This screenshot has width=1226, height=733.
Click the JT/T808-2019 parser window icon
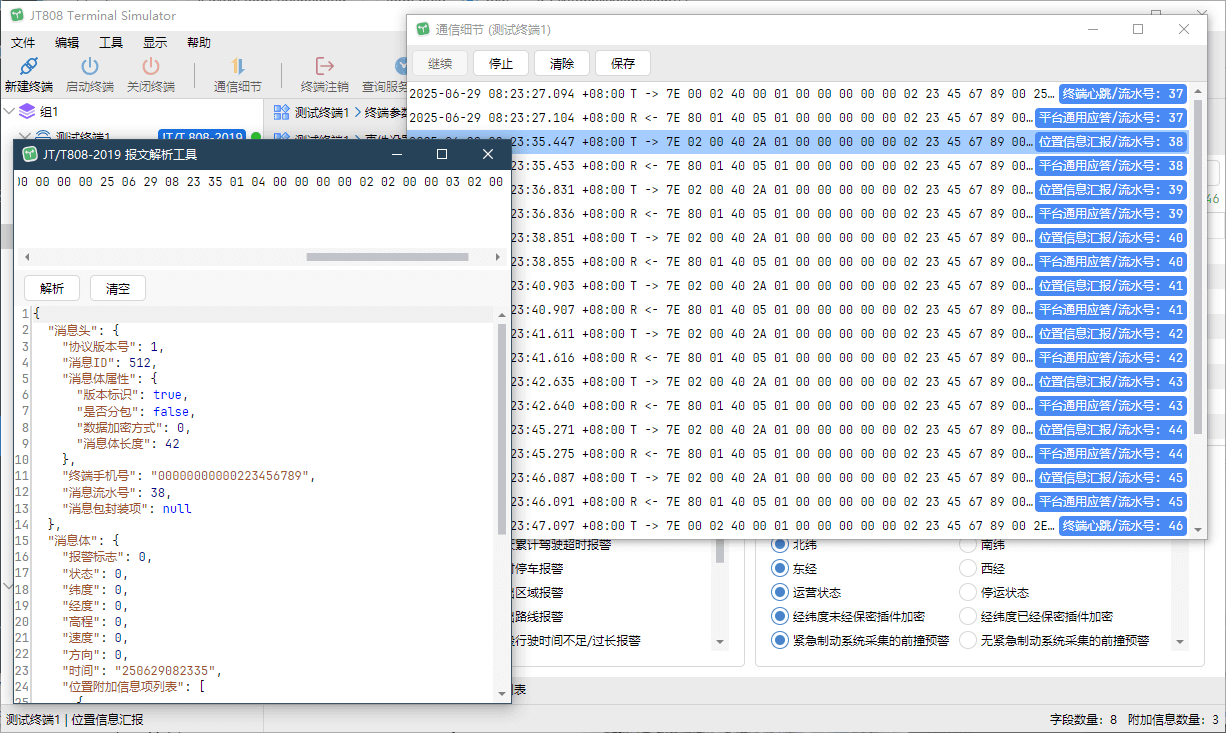click(30, 154)
